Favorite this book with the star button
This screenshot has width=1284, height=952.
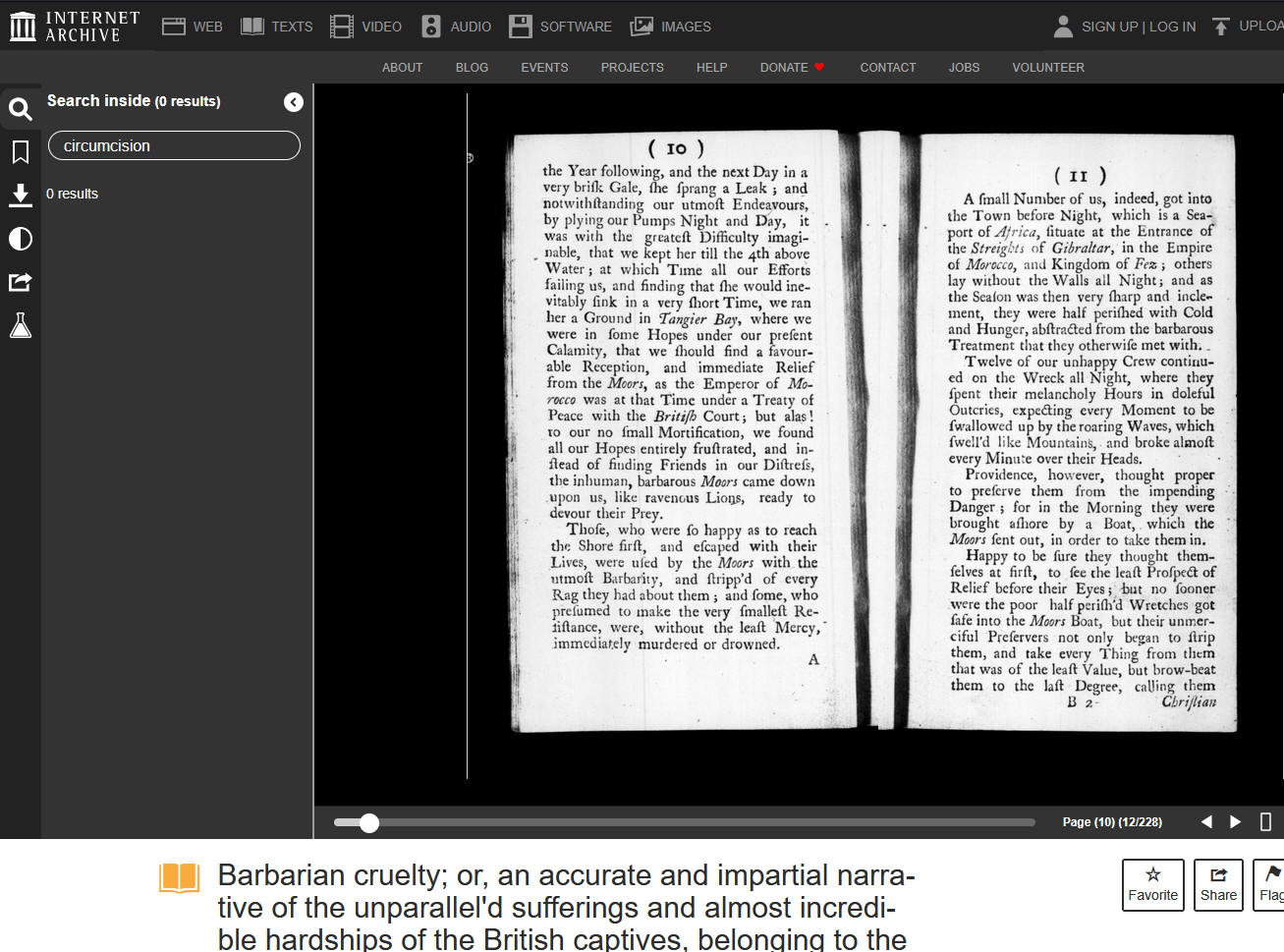pos(1152,884)
